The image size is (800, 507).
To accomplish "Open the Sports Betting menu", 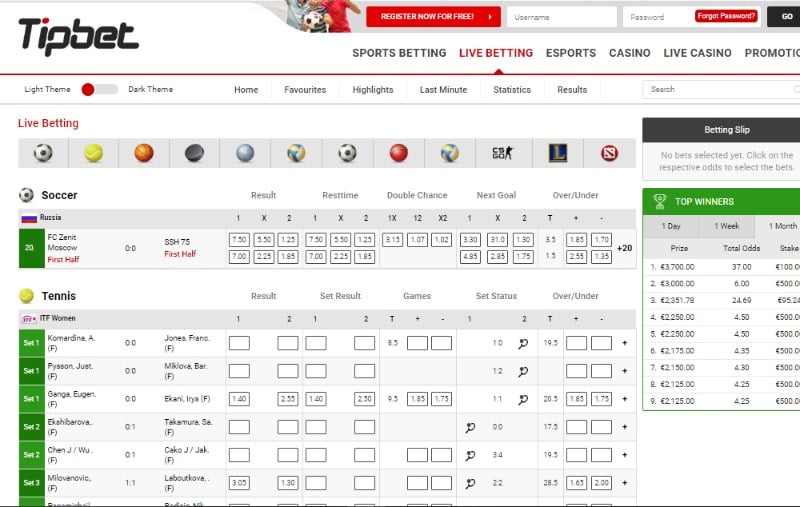I will pos(399,53).
